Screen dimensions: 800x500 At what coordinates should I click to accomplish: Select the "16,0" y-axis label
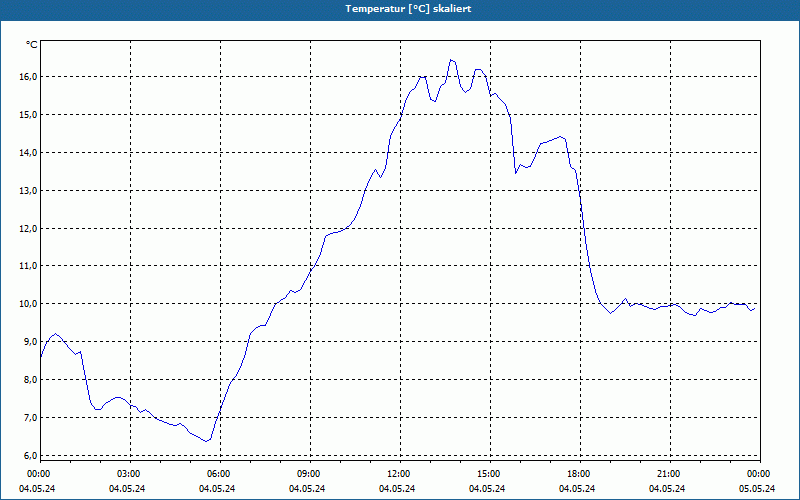click(28, 77)
